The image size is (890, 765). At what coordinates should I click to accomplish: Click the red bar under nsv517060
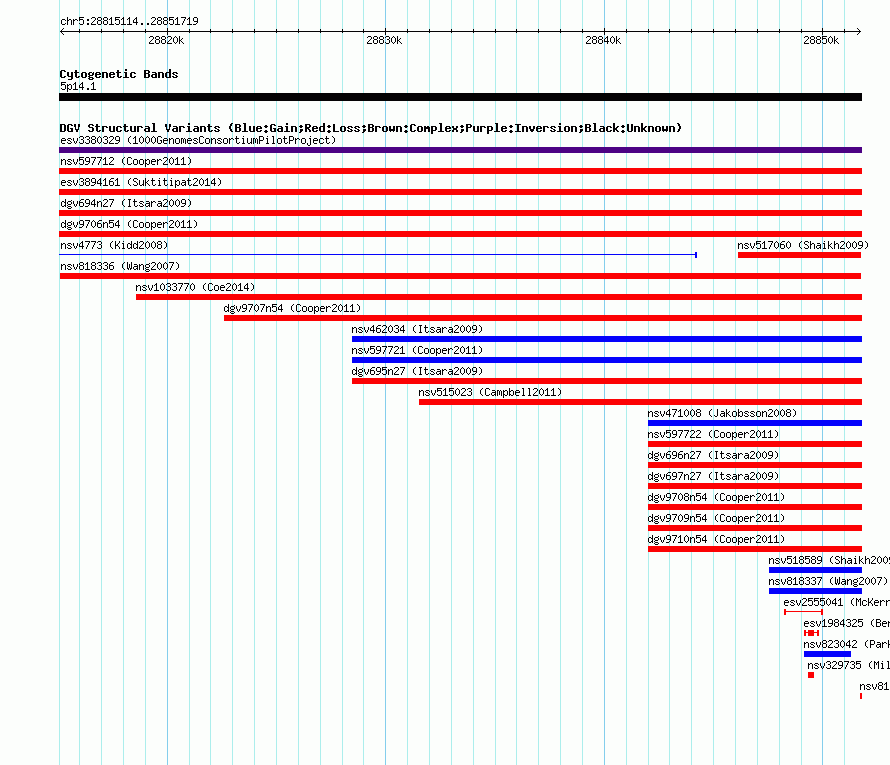click(799, 255)
